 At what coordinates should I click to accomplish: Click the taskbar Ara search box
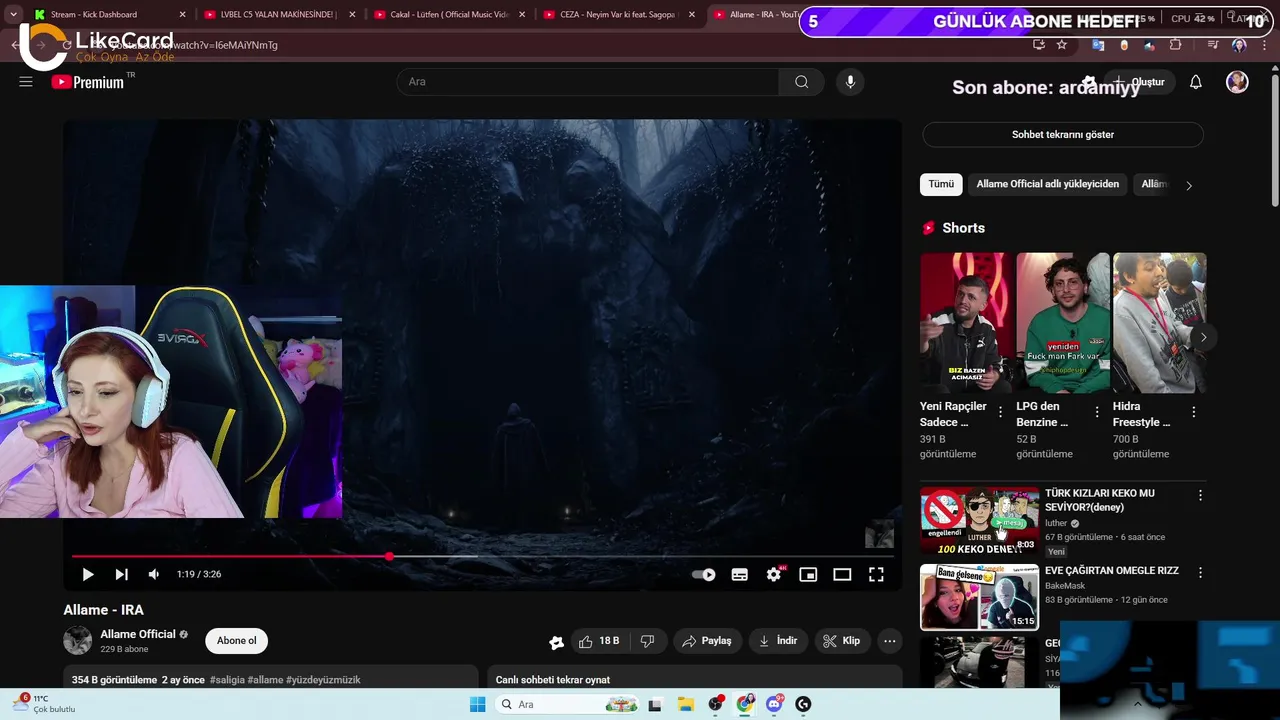coord(568,704)
